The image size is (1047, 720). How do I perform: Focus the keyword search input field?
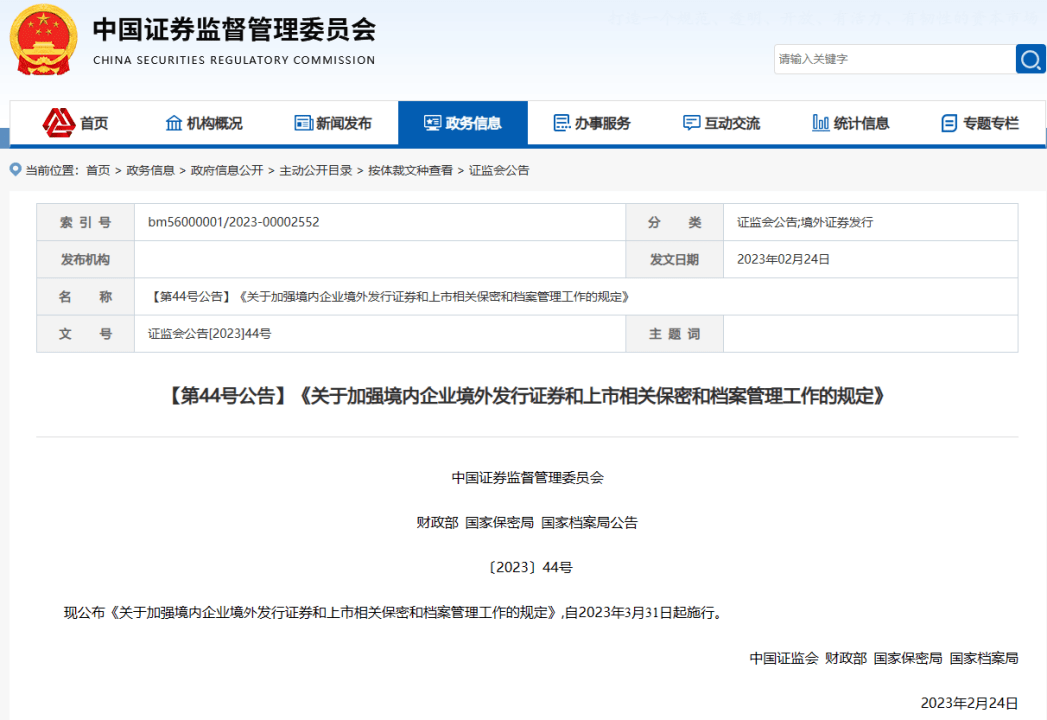click(x=895, y=59)
